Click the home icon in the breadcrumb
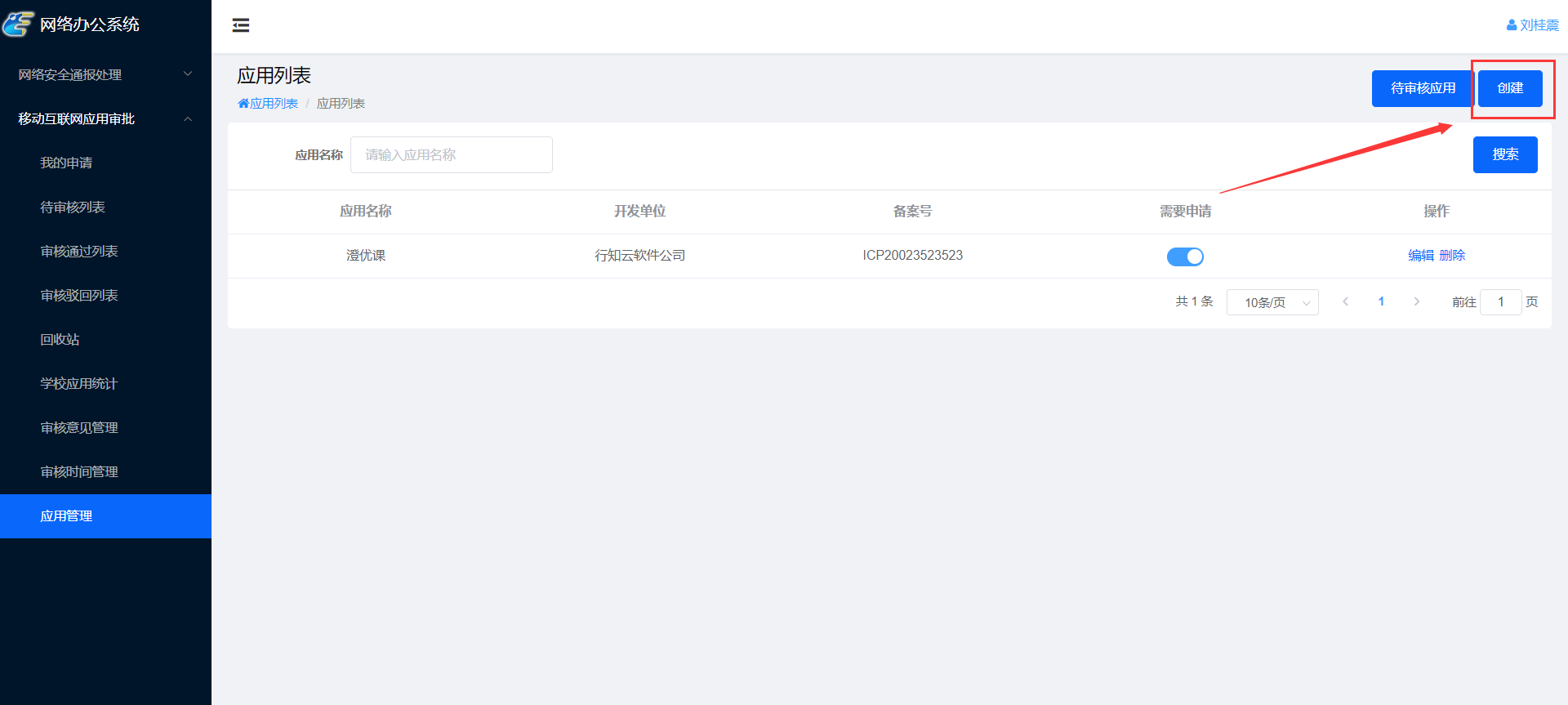Viewport: 1568px width, 705px height. click(243, 104)
